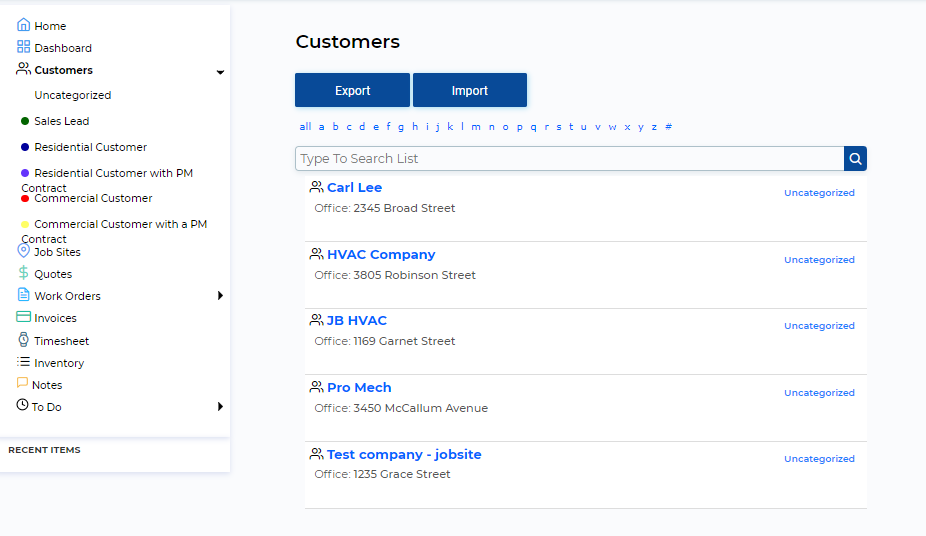Click the Timesheet watch icon
This screenshot has width=926, height=536.
click(x=23, y=339)
